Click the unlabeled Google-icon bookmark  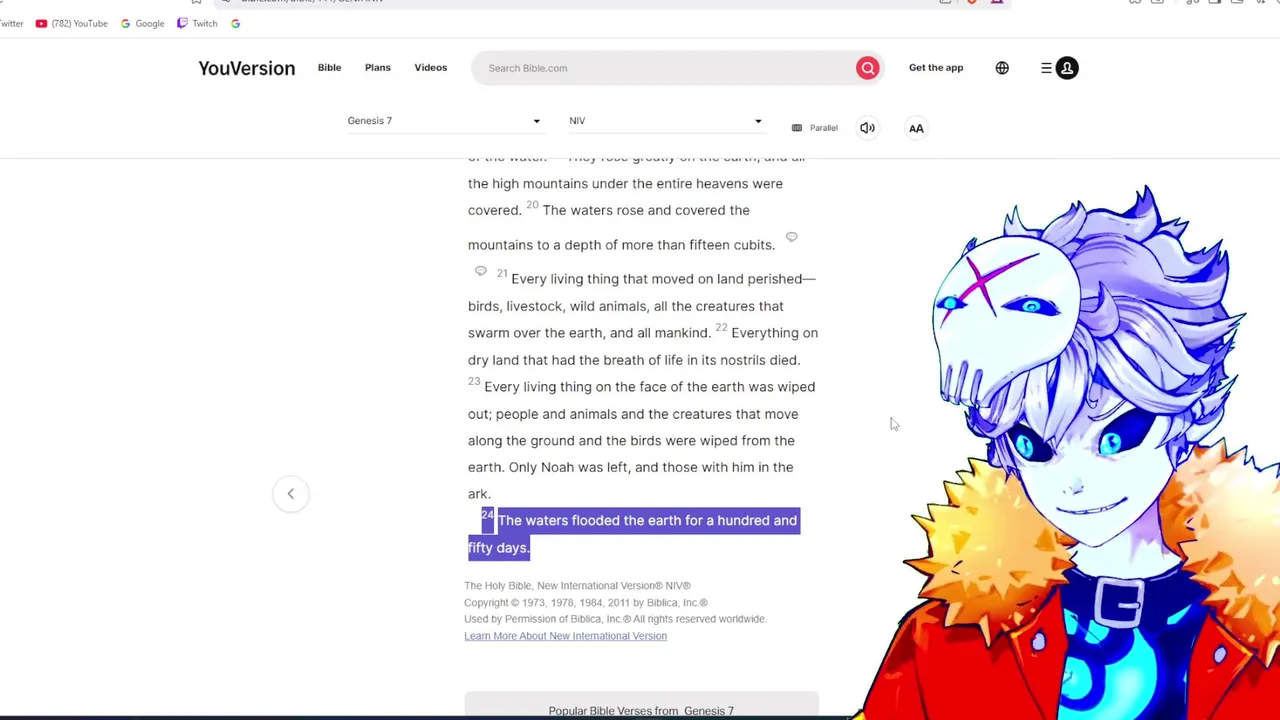[x=235, y=23]
